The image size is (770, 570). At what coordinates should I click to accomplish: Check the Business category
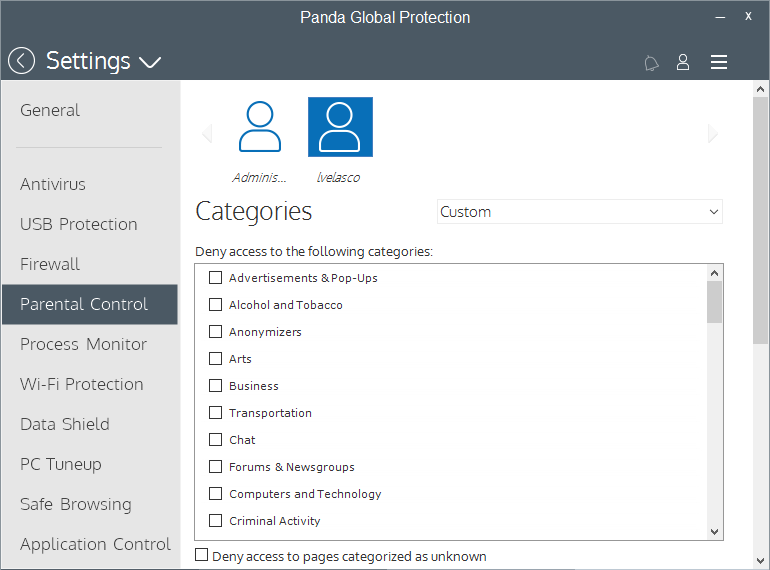click(215, 386)
